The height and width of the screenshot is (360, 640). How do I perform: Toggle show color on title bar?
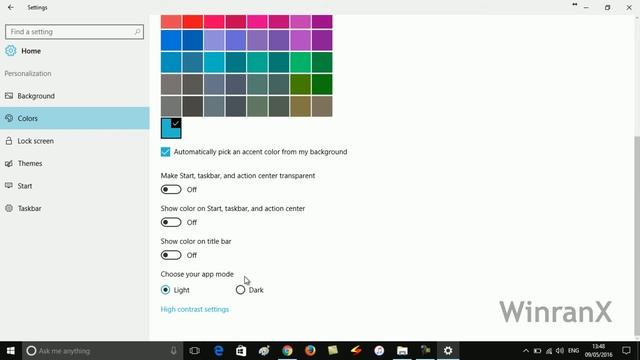tap(171, 255)
